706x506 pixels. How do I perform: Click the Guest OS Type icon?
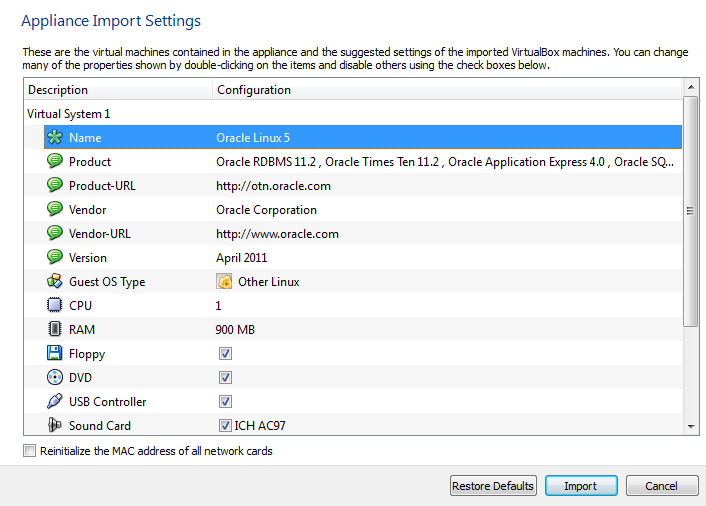pyautogui.click(x=55, y=282)
